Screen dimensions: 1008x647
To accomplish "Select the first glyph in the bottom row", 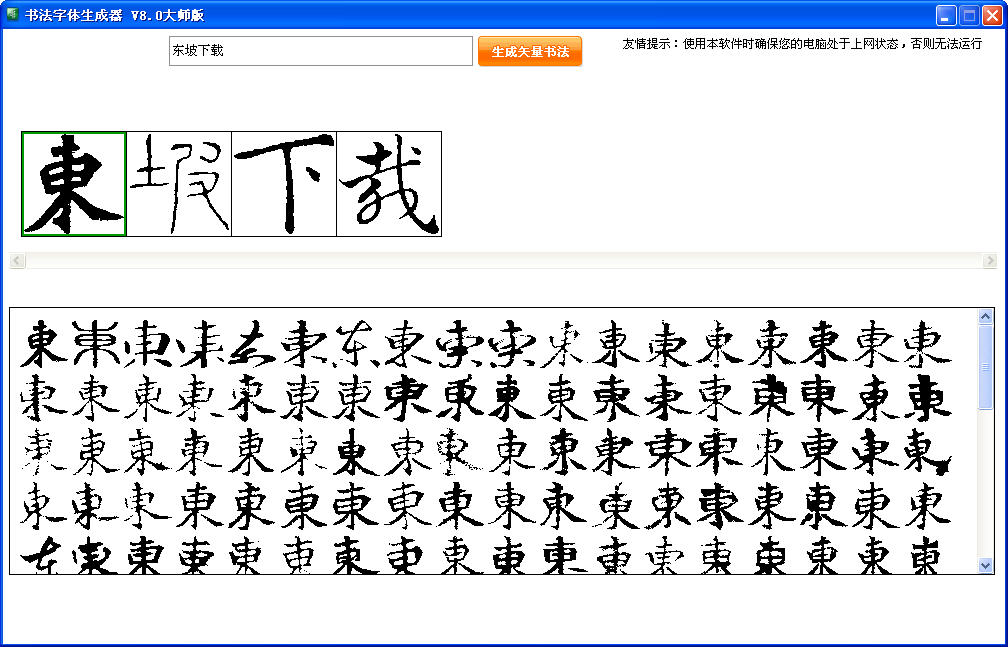I will tap(40, 555).
